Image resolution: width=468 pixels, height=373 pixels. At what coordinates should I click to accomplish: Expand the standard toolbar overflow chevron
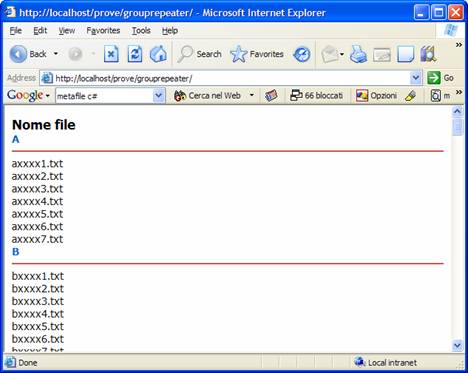459,45
